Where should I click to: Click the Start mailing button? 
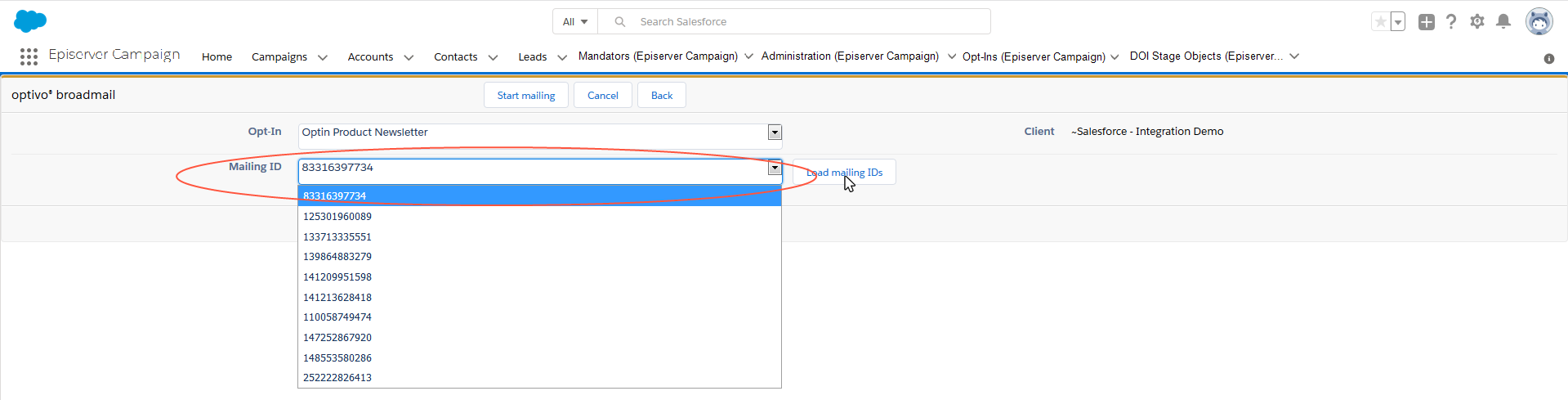pyautogui.click(x=526, y=96)
